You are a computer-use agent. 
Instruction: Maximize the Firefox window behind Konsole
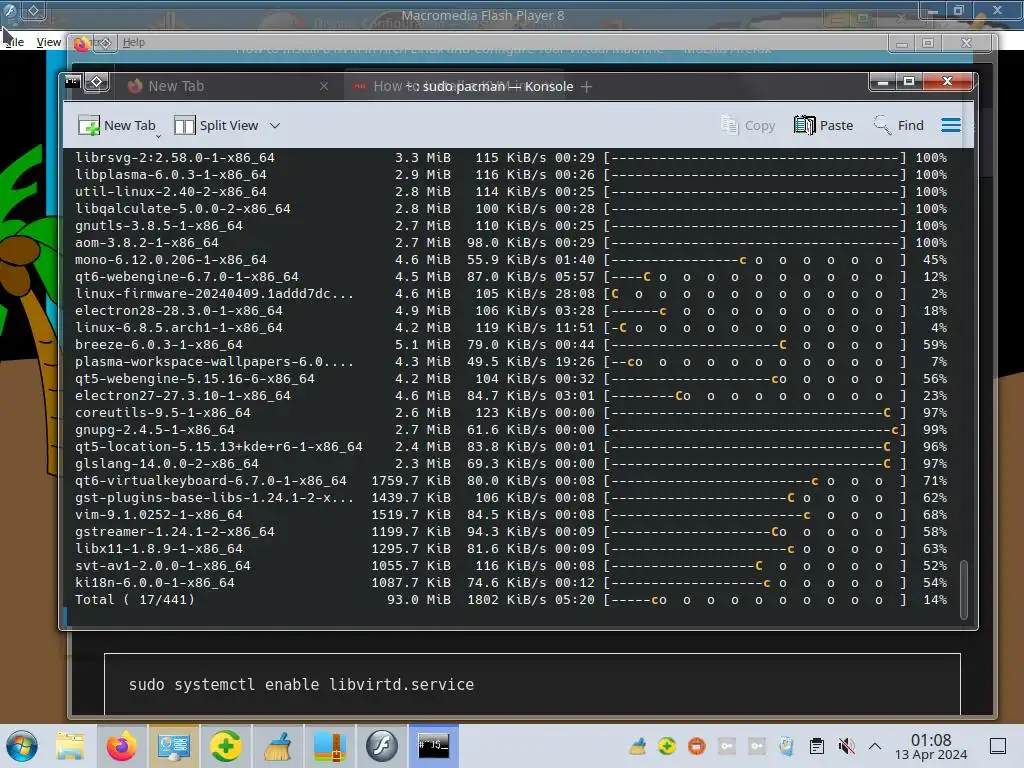click(x=928, y=44)
